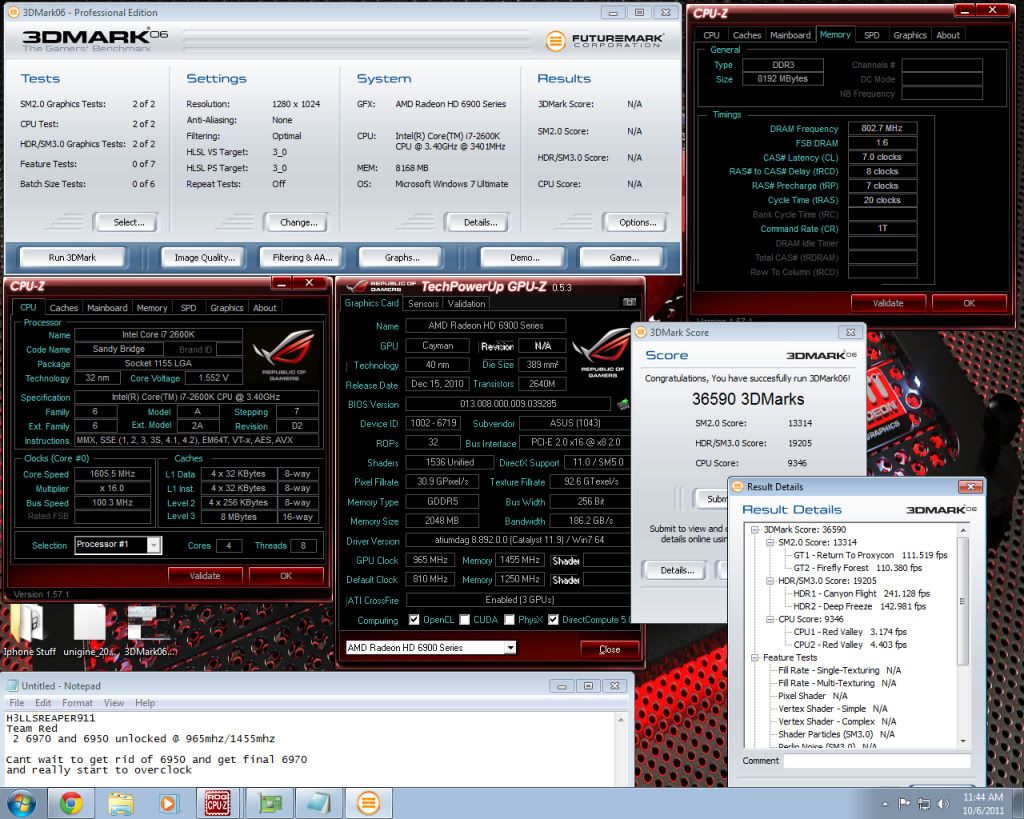1024x819 pixels.
Task: Click Details... in 3DMark Score window
Action: tap(677, 570)
